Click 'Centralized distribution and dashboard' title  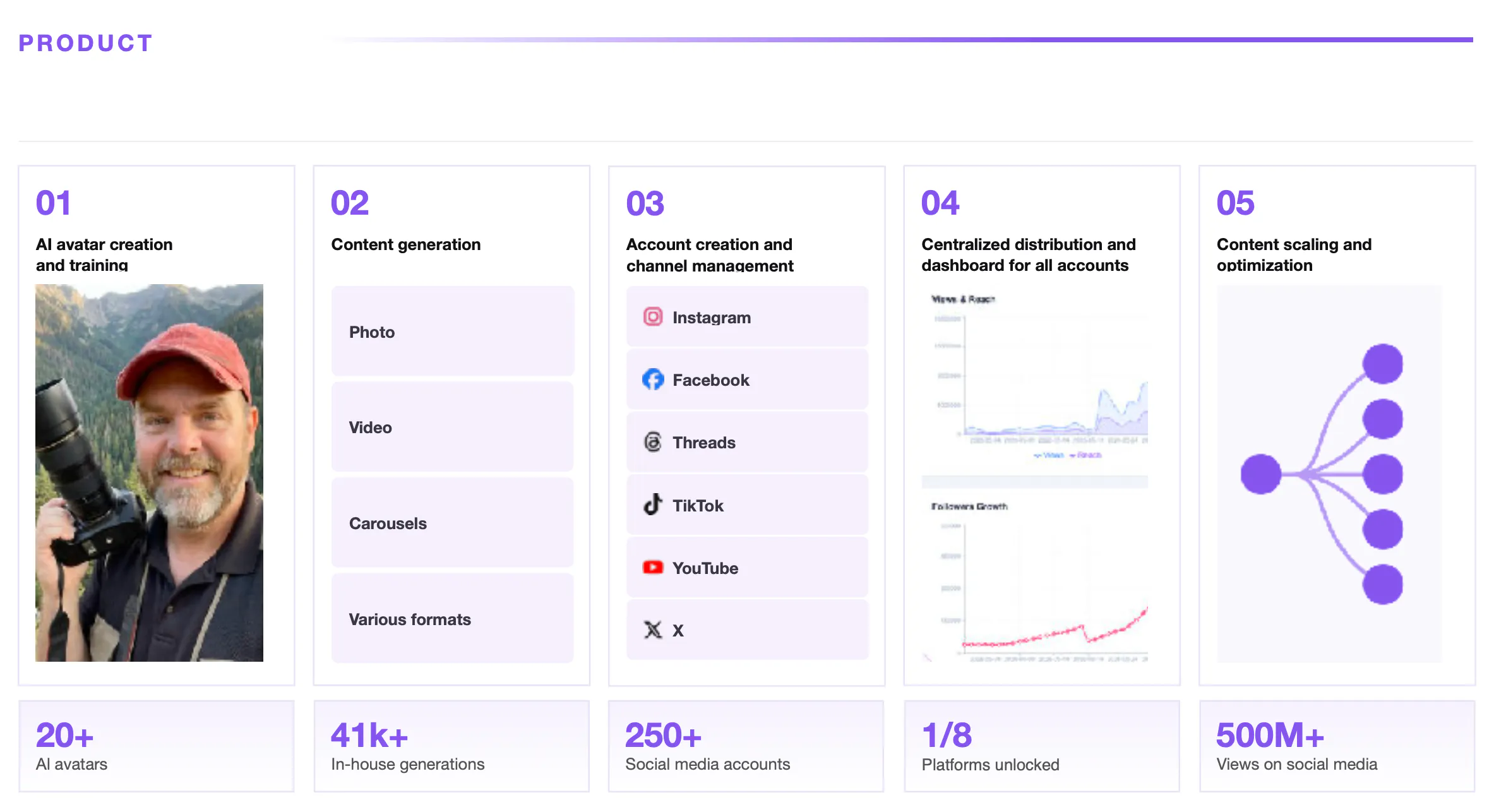pyautogui.click(x=1029, y=254)
